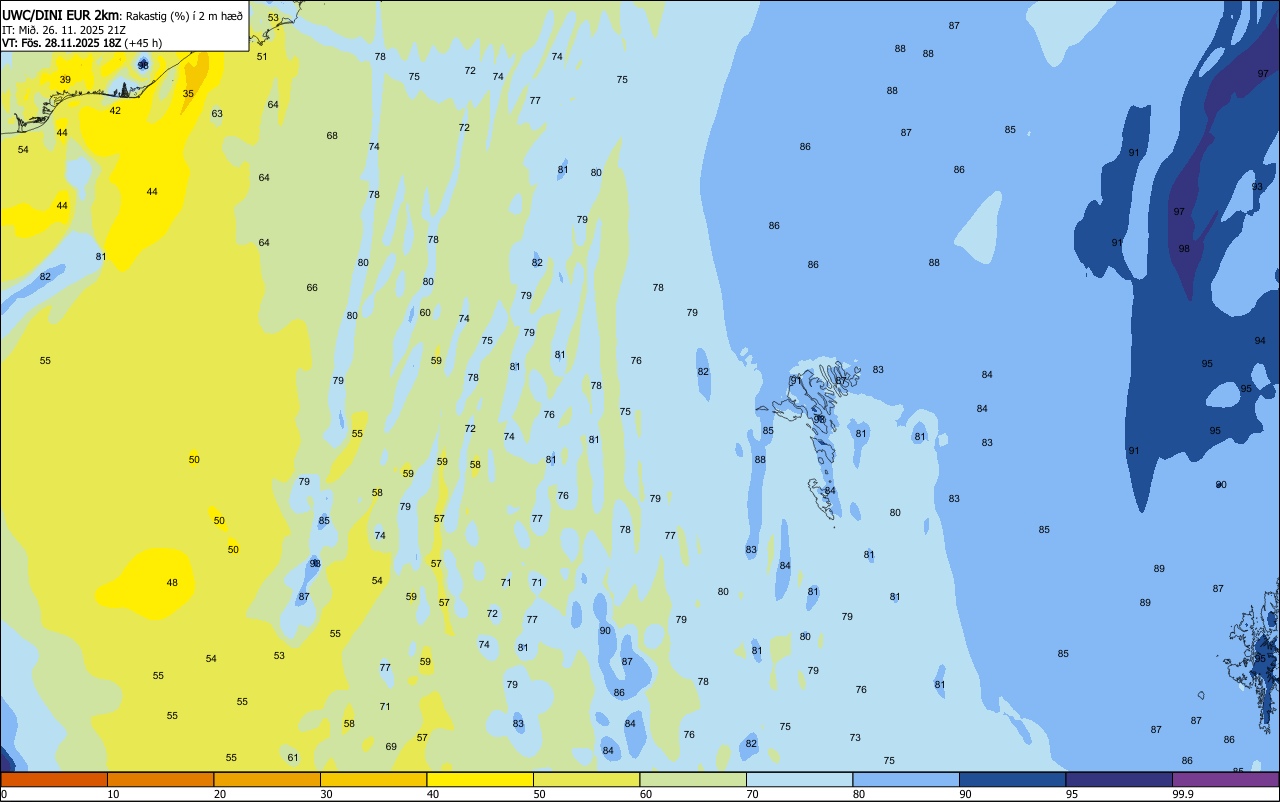Click the '10' legend tick label
This screenshot has width=1280, height=802.
[x=113, y=794]
